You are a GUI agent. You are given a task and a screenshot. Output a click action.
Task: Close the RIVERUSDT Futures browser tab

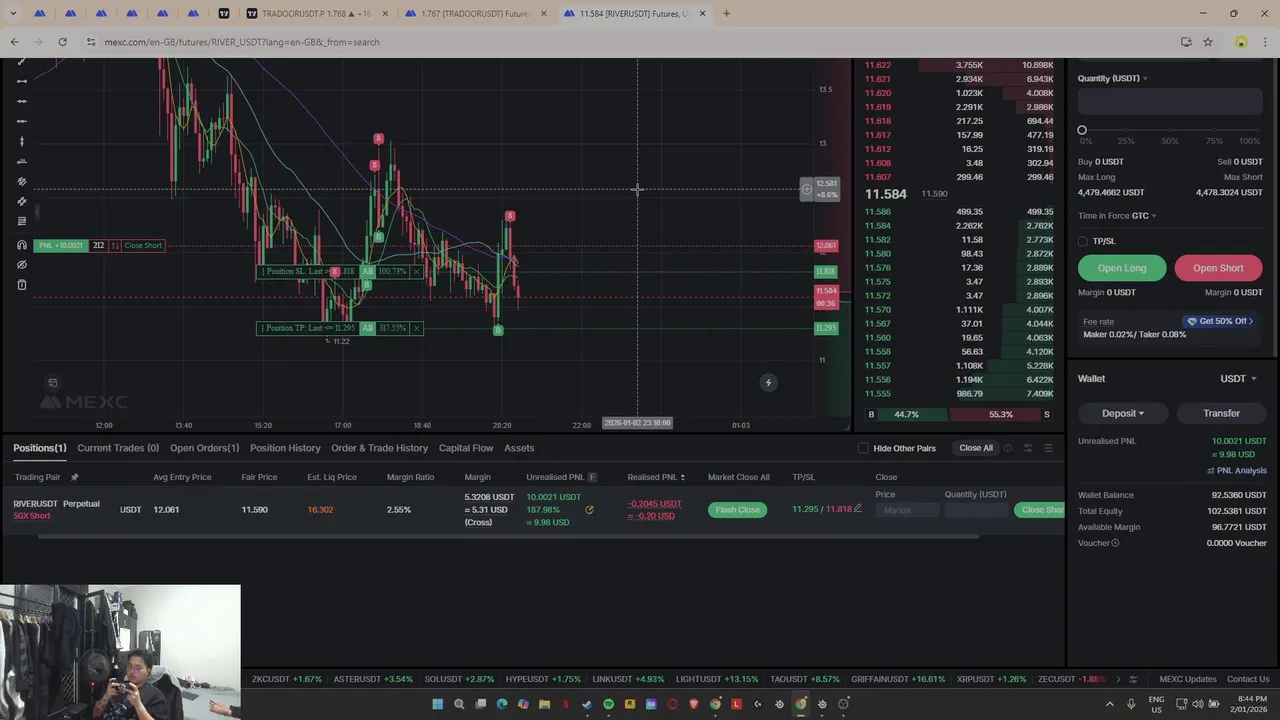click(703, 14)
